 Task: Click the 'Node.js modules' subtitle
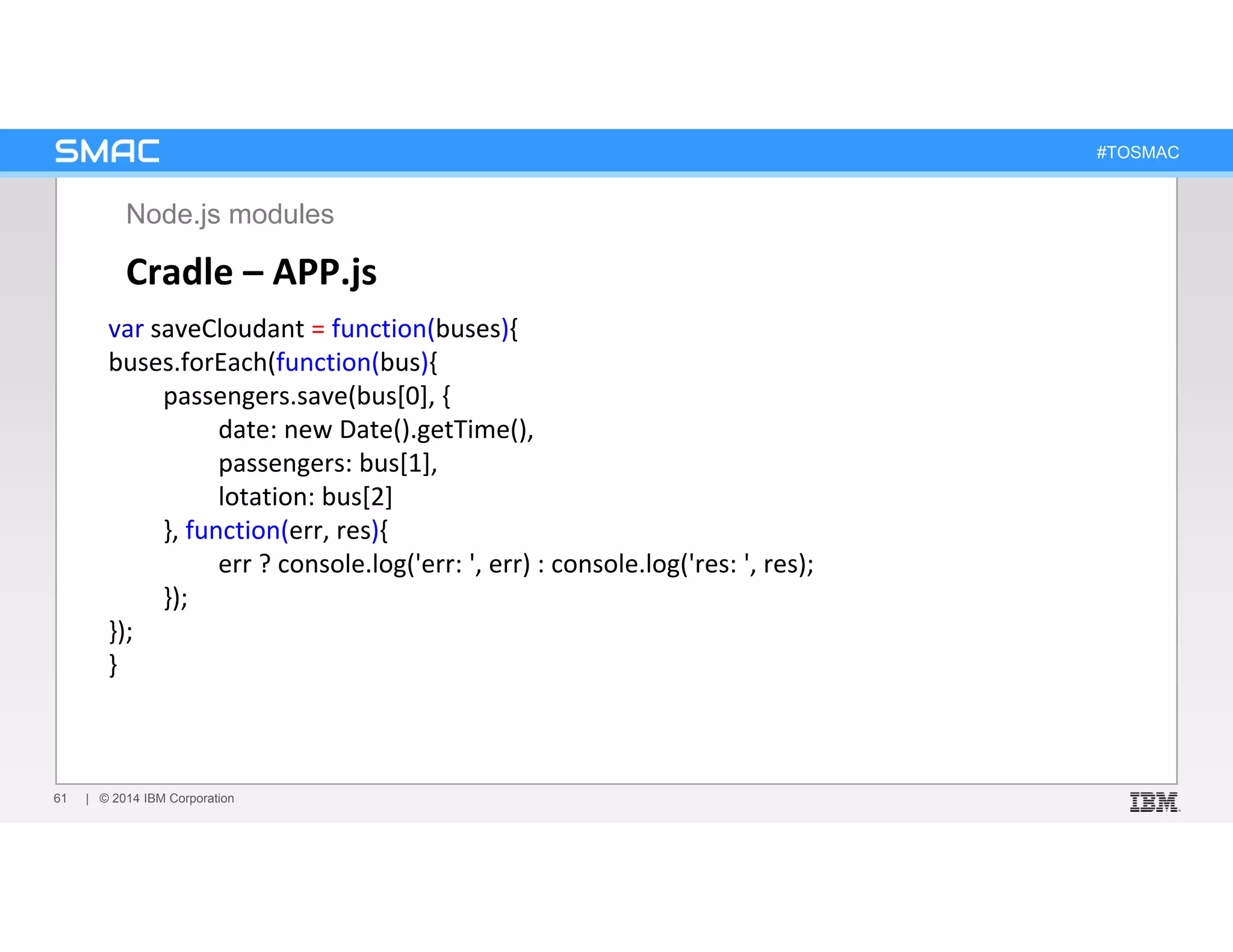(229, 215)
